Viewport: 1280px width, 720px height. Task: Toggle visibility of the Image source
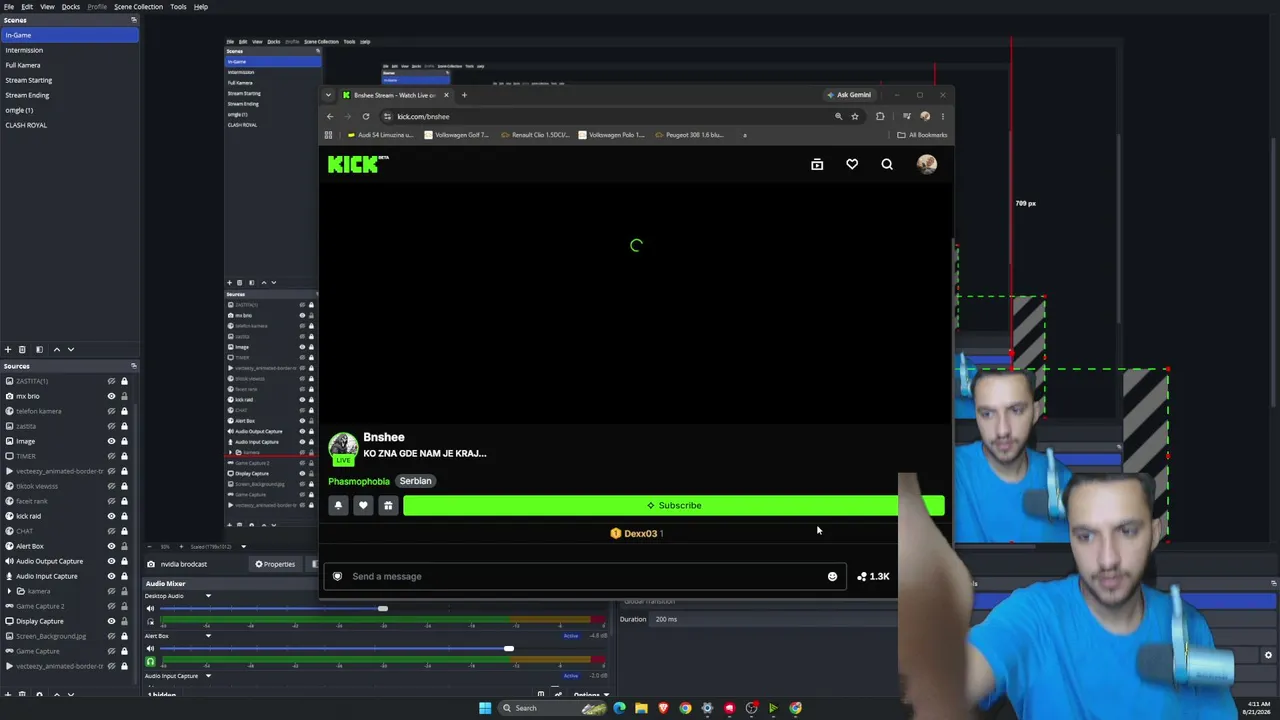click(x=111, y=441)
